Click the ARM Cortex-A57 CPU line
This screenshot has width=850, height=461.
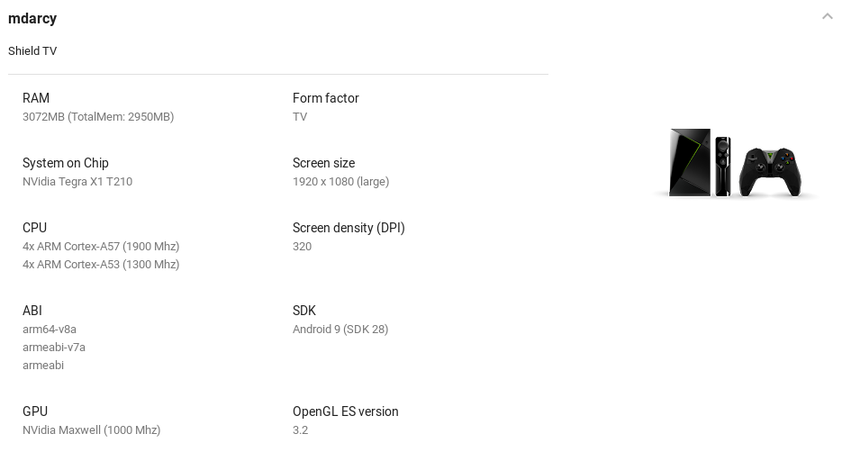click(101, 246)
